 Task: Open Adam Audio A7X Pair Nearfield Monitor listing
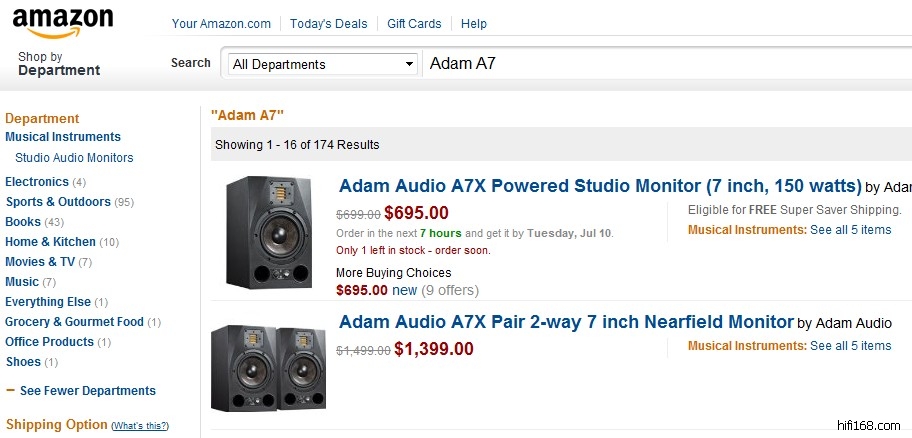(566, 322)
